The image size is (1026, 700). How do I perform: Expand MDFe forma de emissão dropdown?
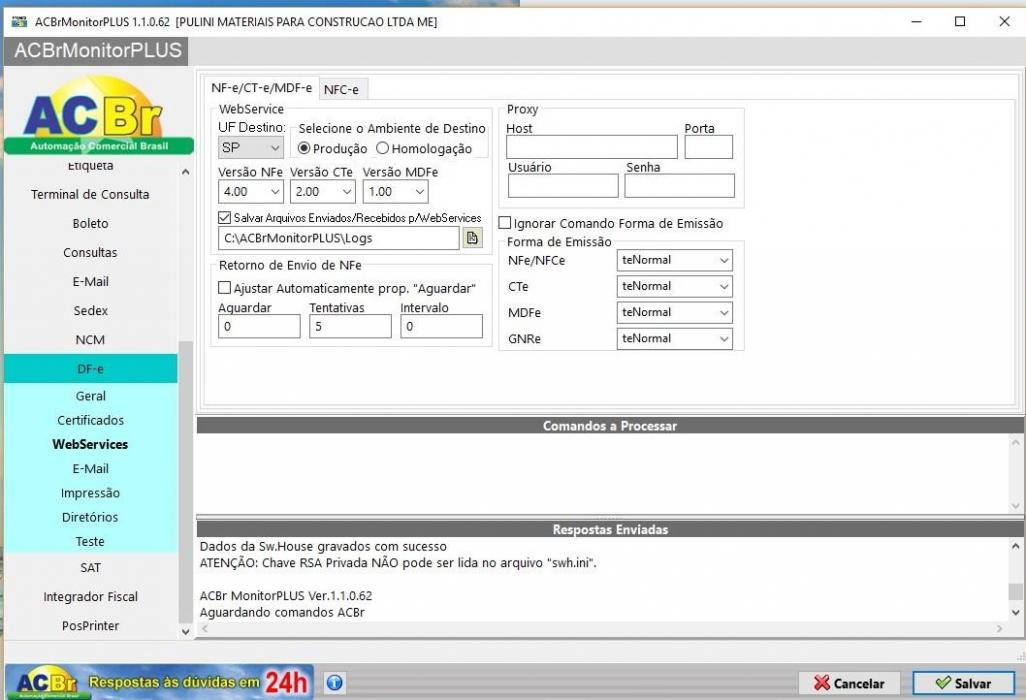pyautogui.click(x=675, y=312)
